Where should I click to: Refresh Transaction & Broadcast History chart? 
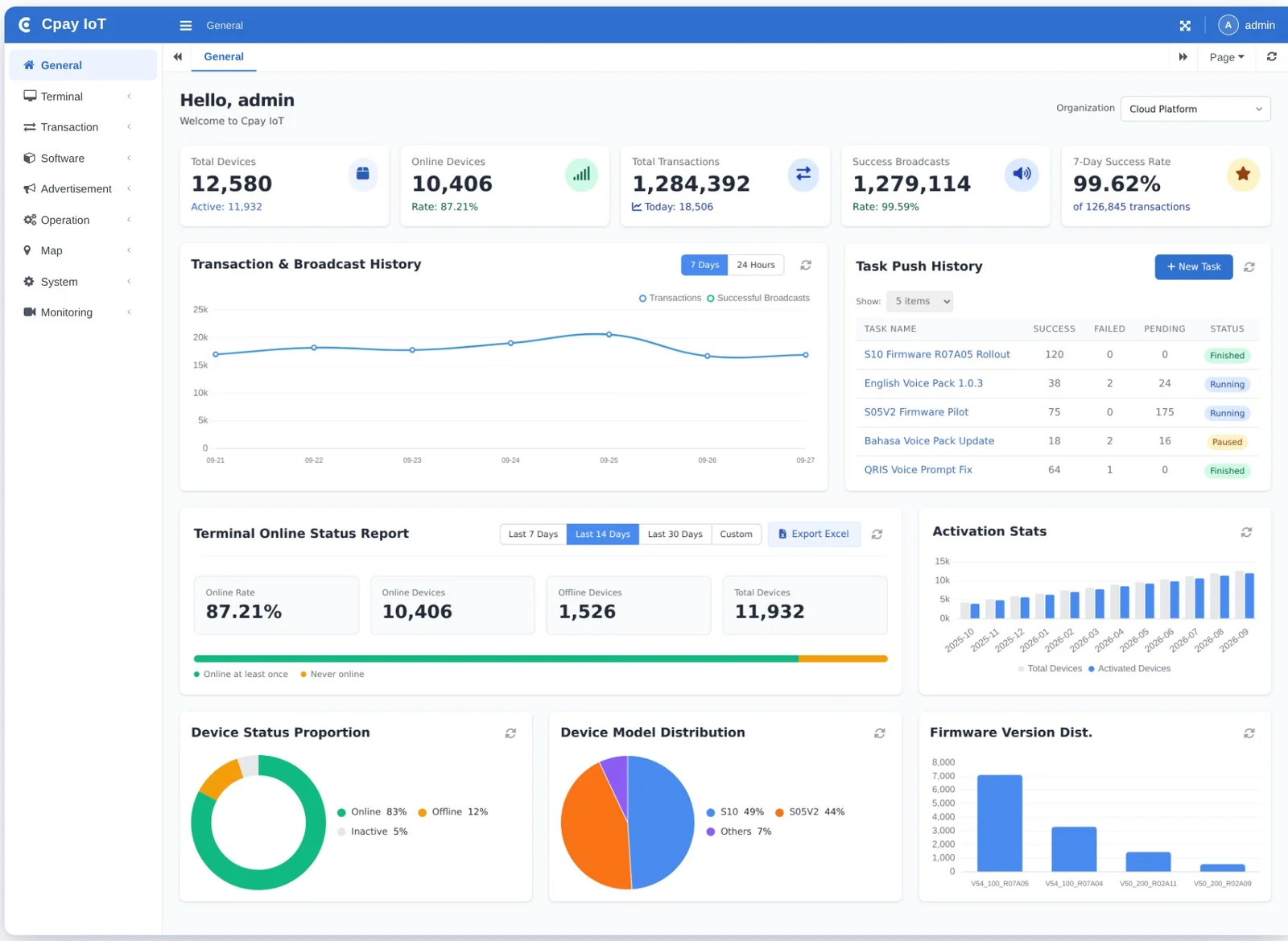806,265
